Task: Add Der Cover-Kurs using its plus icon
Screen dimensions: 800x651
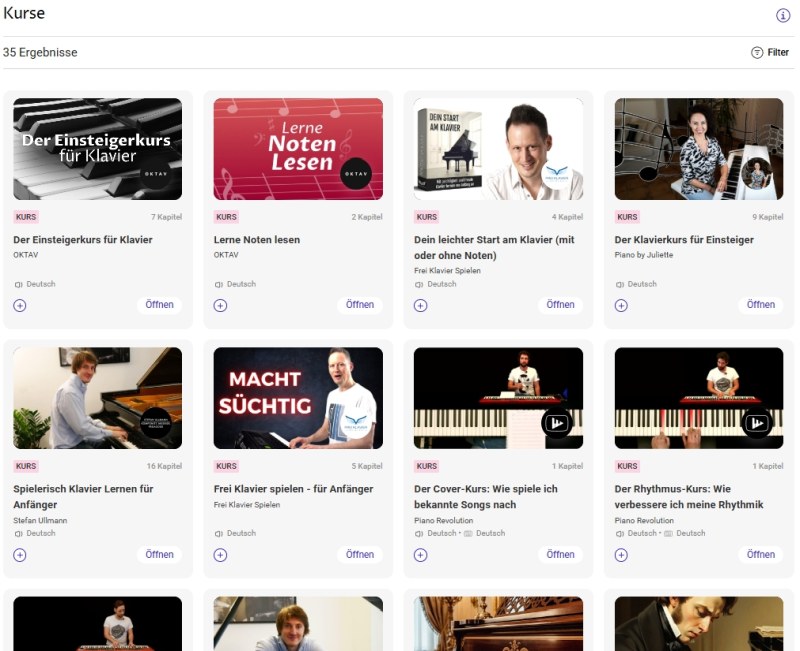Action: 421,554
